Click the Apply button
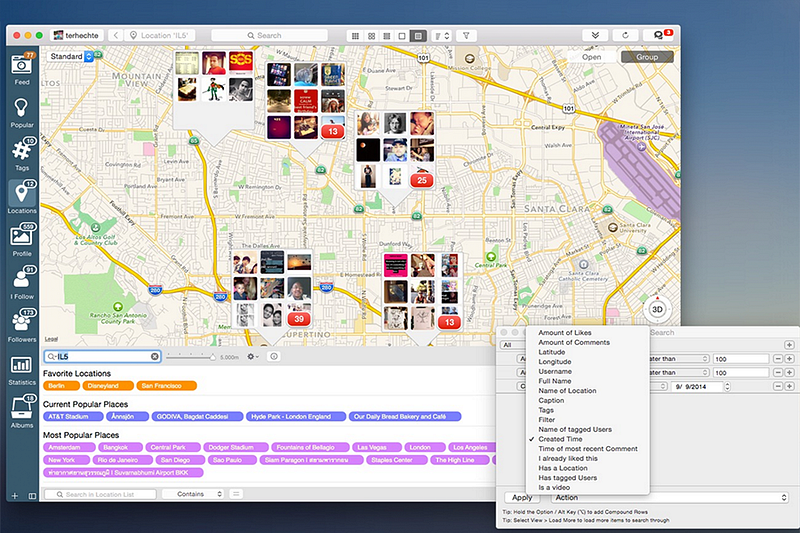 tap(522, 497)
